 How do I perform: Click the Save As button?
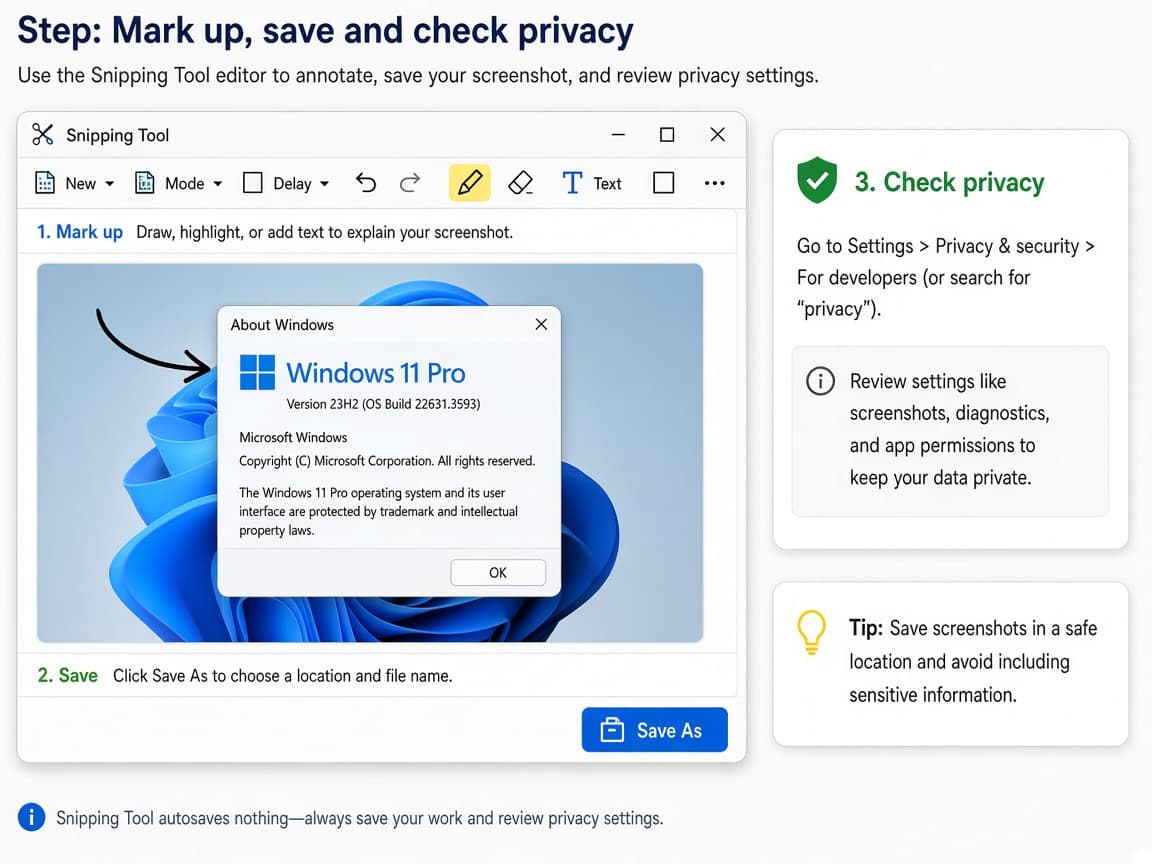click(655, 730)
